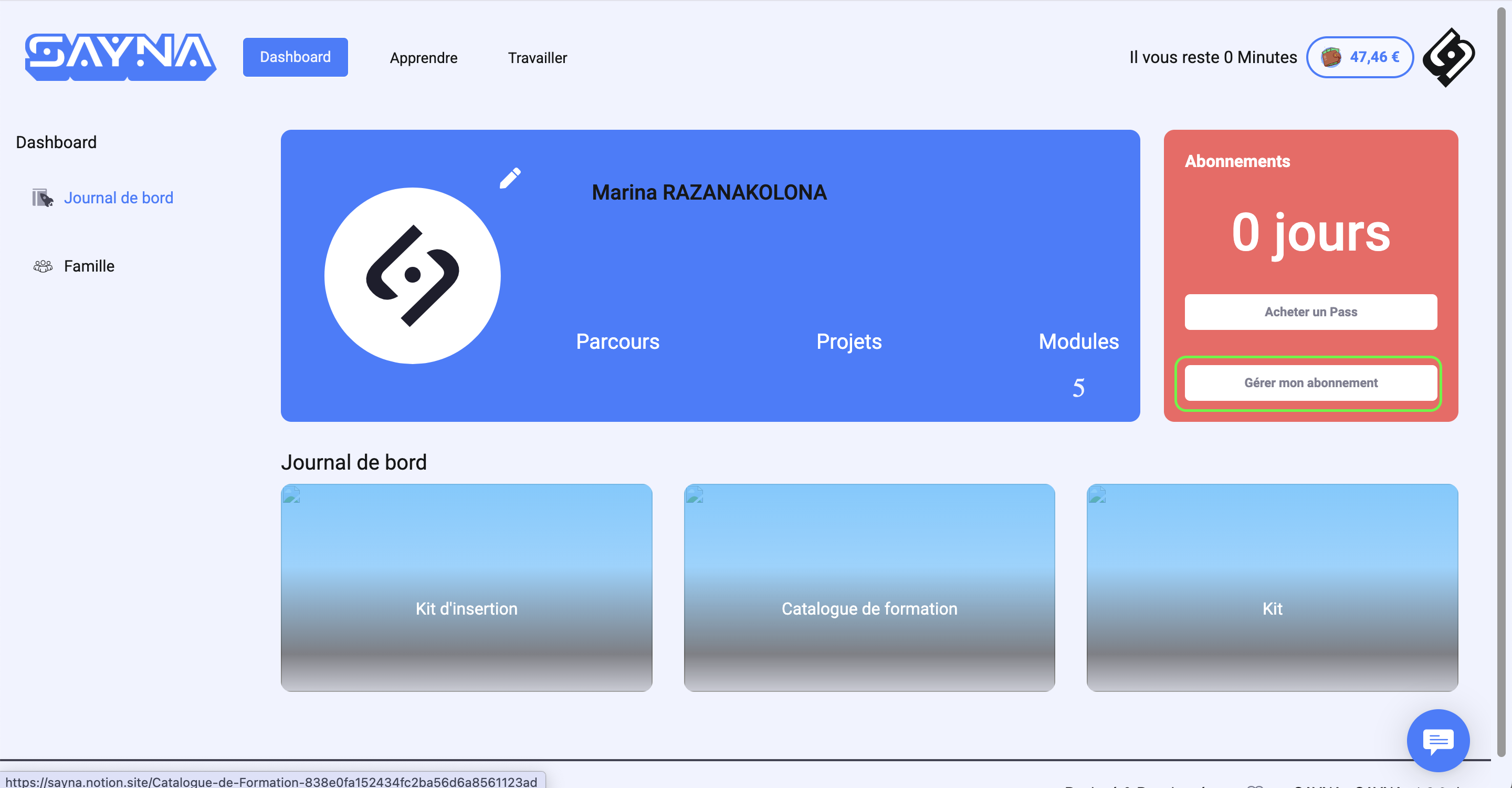The height and width of the screenshot is (788, 1512).
Task: Open the Famille sidebar link
Action: pyautogui.click(x=89, y=266)
